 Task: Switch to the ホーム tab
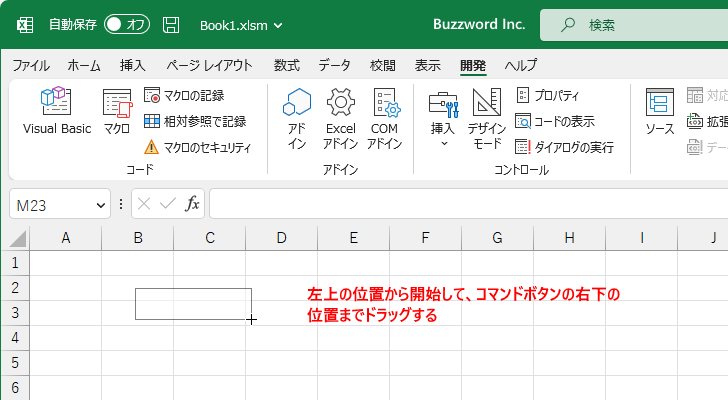click(x=84, y=65)
